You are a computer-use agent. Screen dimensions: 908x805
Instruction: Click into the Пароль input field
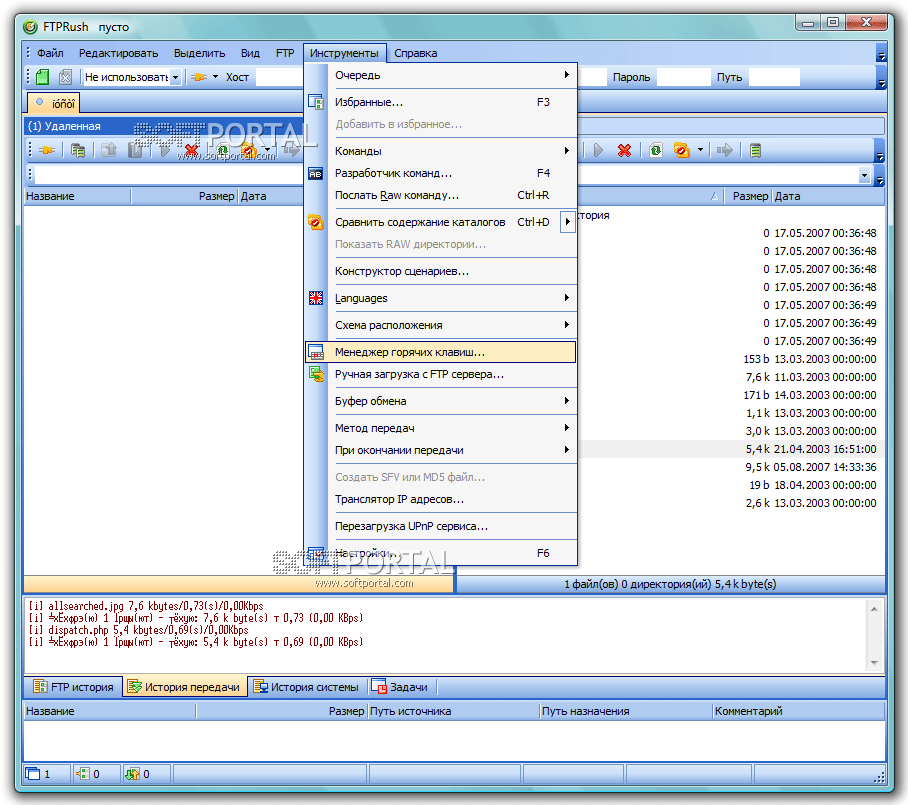[683, 77]
